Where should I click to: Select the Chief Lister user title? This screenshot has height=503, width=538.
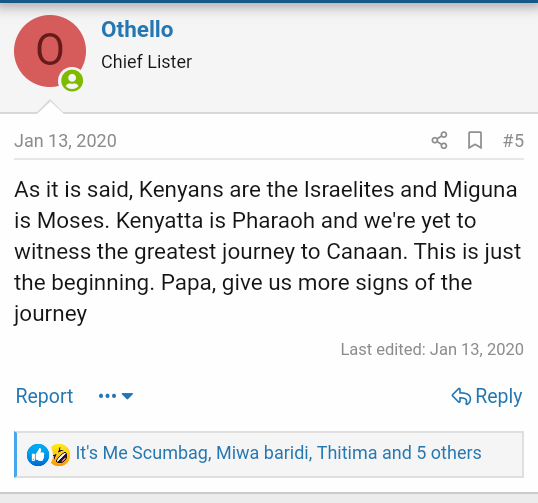point(147,62)
